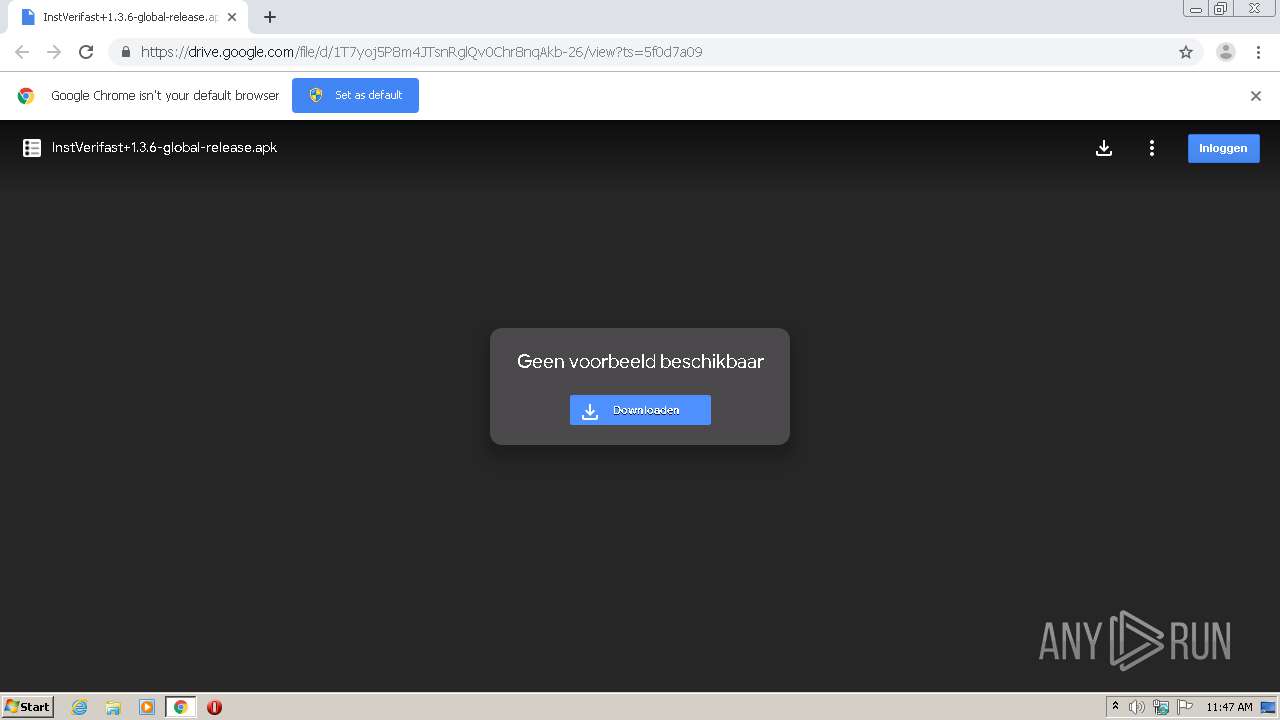Click the file type icon beside the filename
The height and width of the screenshot is (720, 1280).
32,148
